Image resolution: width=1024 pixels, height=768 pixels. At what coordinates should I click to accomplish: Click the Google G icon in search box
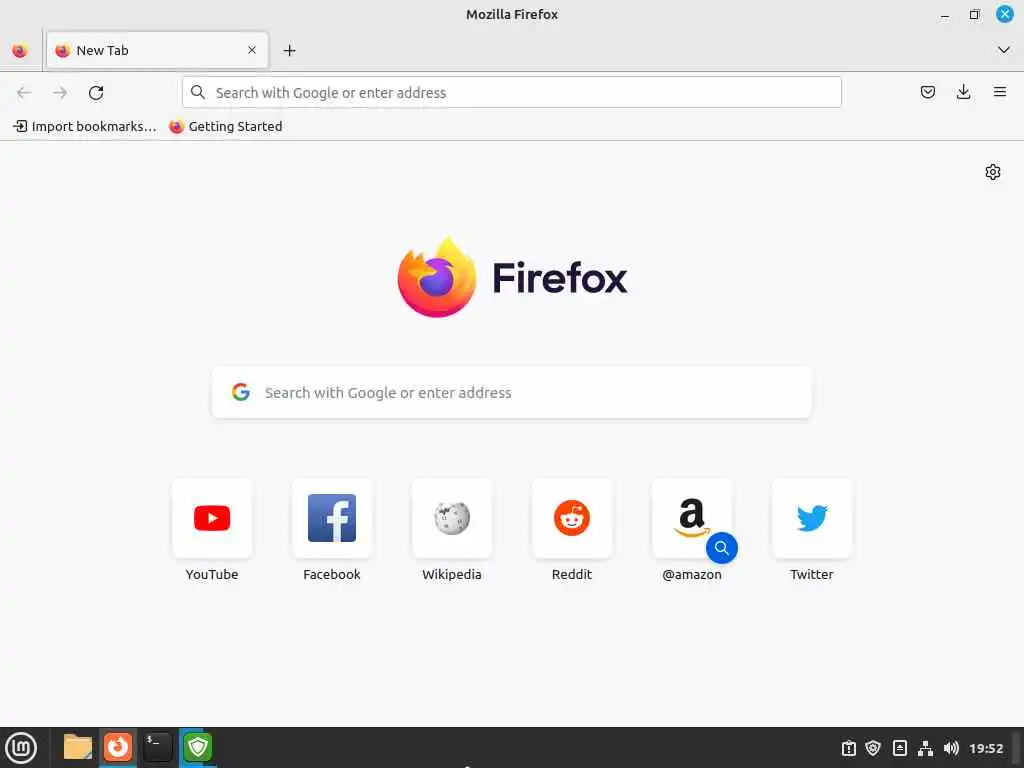click(x=241, y=392)
